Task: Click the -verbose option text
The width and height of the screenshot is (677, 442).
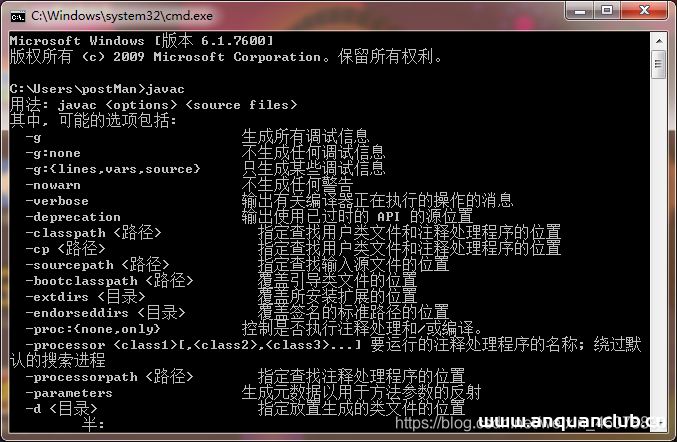Action: tap(57, 201)
